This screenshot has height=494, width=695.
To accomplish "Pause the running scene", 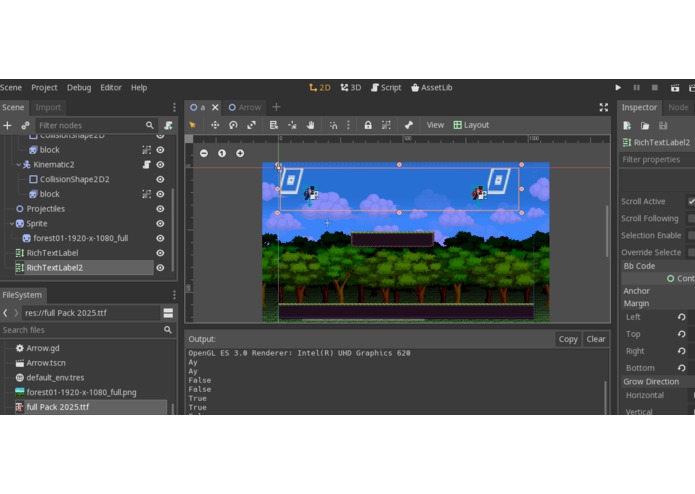I will pos(636,88).
